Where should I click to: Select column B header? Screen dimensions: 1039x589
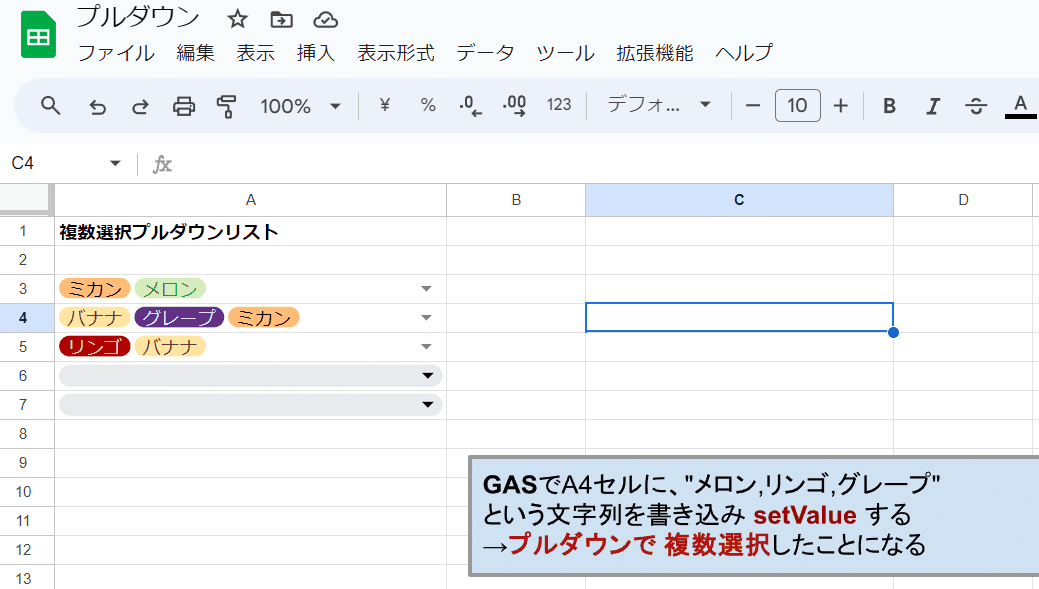pyautogui.click(x=516, y=200)
